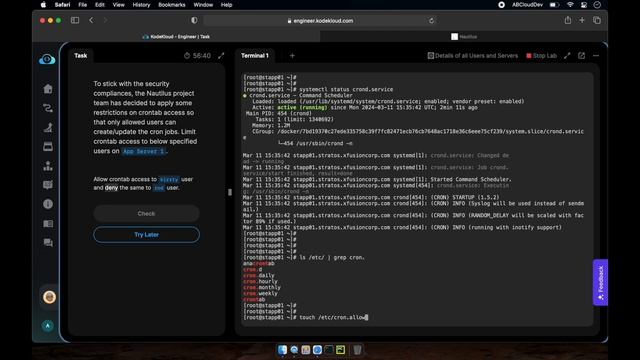Open the hierarchy tree sidebar icon
The image size is (640, 360).
pos(48,166)
